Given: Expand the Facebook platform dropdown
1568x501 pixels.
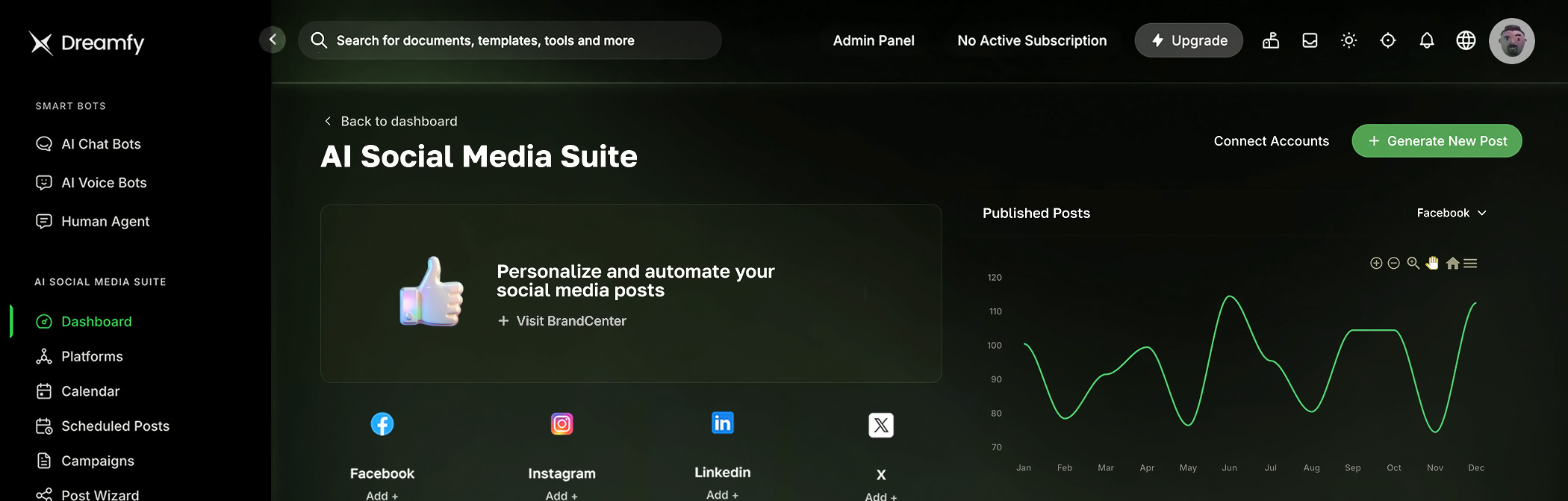Looking at the screenshot, I should 1451,214.
